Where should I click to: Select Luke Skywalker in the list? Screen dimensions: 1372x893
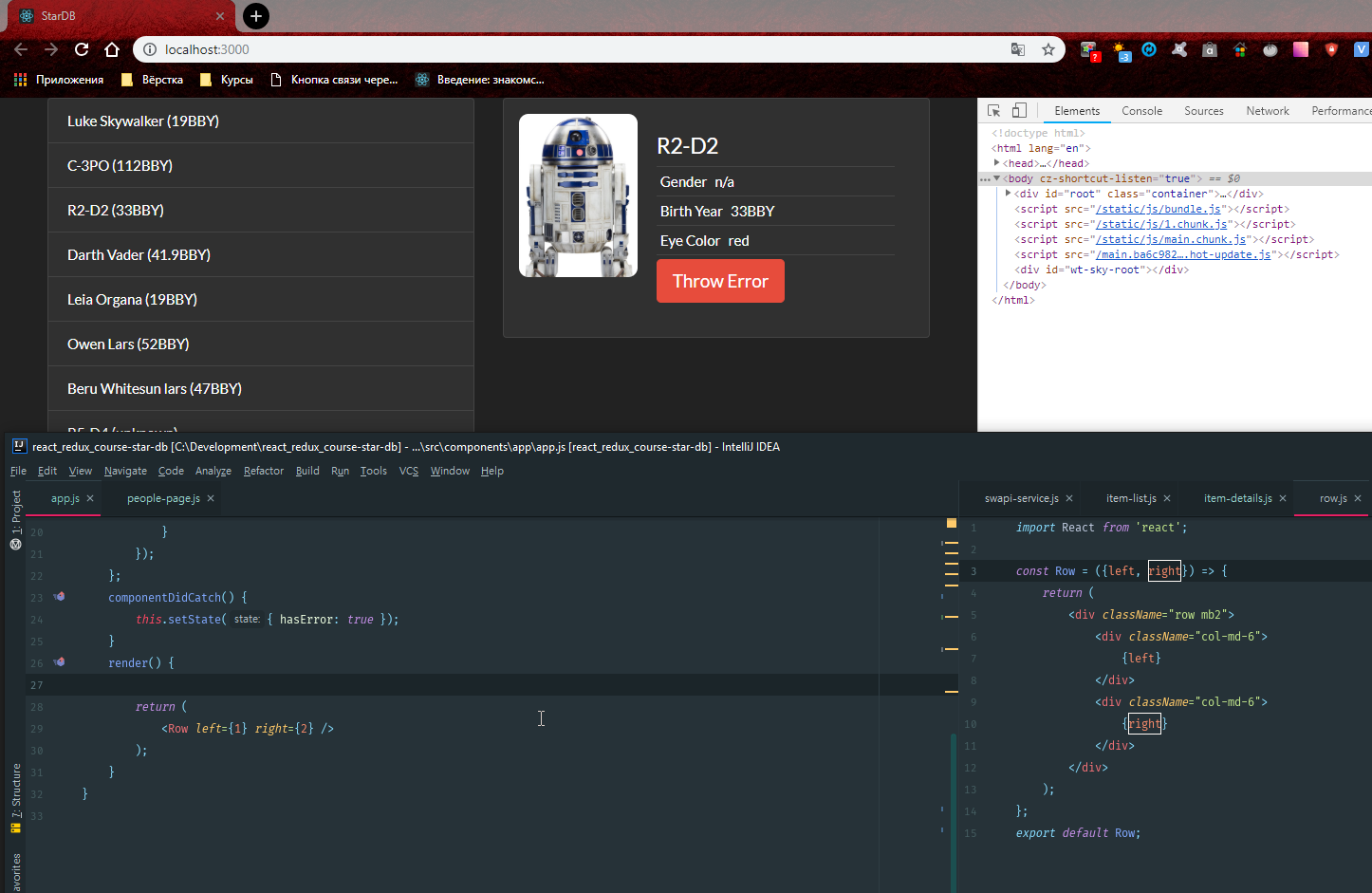[261, 121]
